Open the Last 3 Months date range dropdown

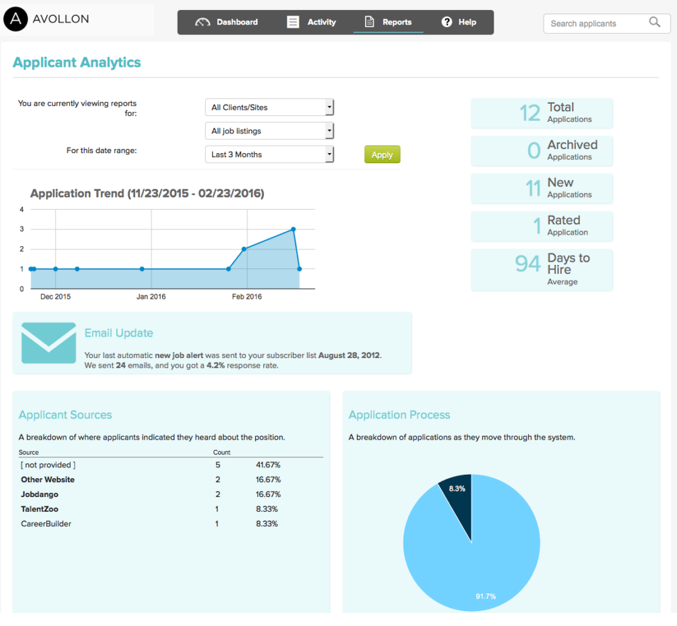pos(269,155)
